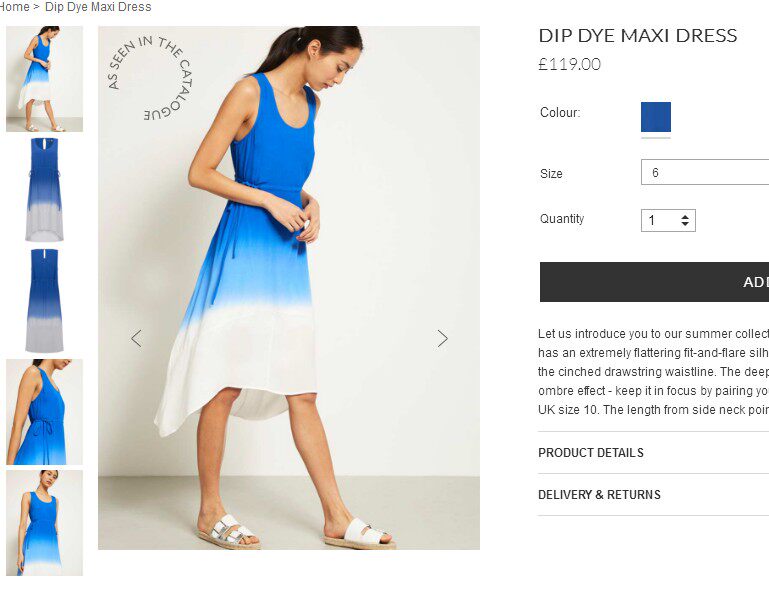Select the fourth thumbnail close-up of waist
The width and height of the screenshot is (769, 592).
pos(44,412)
